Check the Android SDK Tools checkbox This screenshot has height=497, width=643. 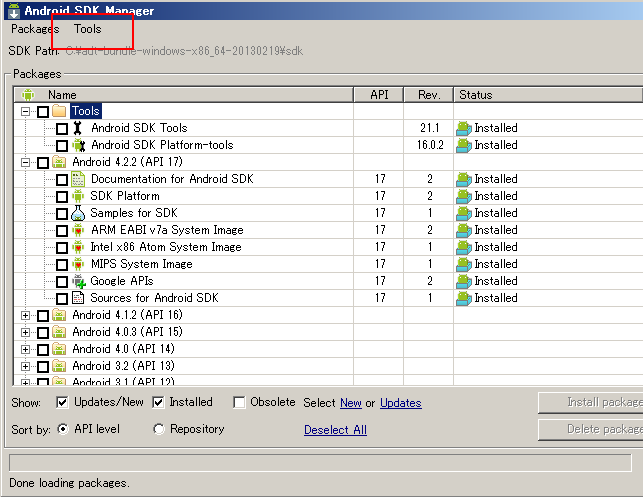[x=62, y=129]
